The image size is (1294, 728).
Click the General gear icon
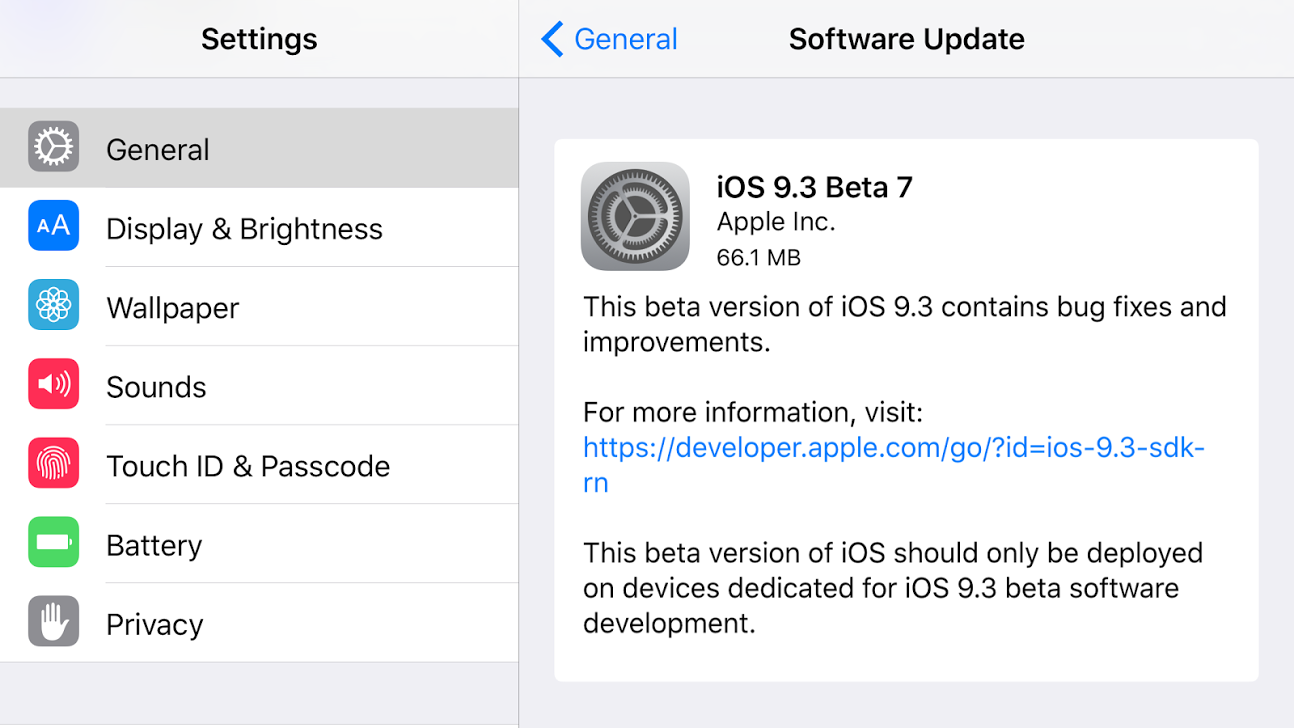click(x=53, y=147)
